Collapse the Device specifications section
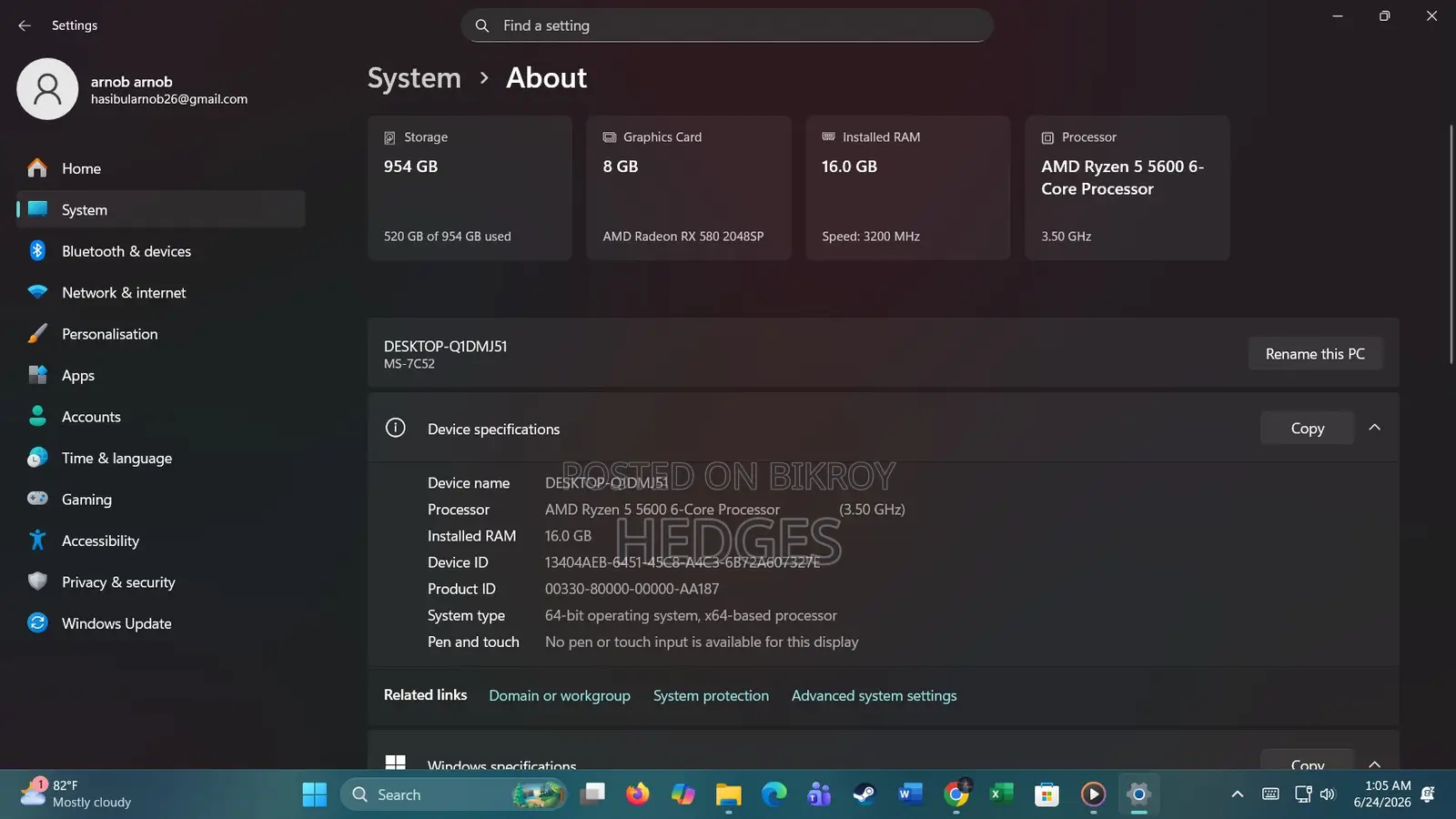1456x819 pixels. tap(1375, 428)
